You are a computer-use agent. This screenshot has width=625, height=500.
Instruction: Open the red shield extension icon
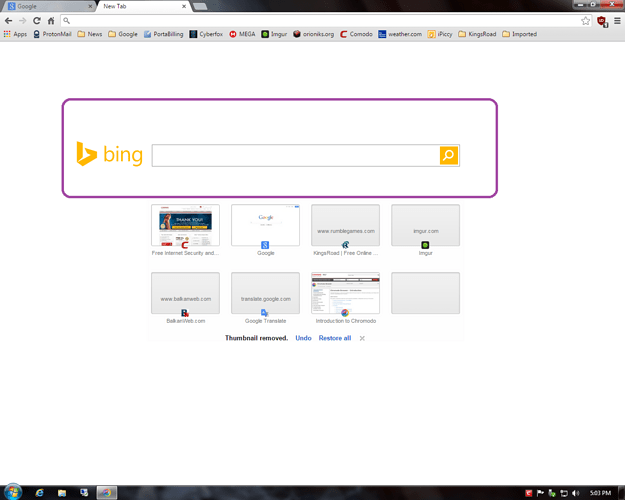[x=602, y=21]
